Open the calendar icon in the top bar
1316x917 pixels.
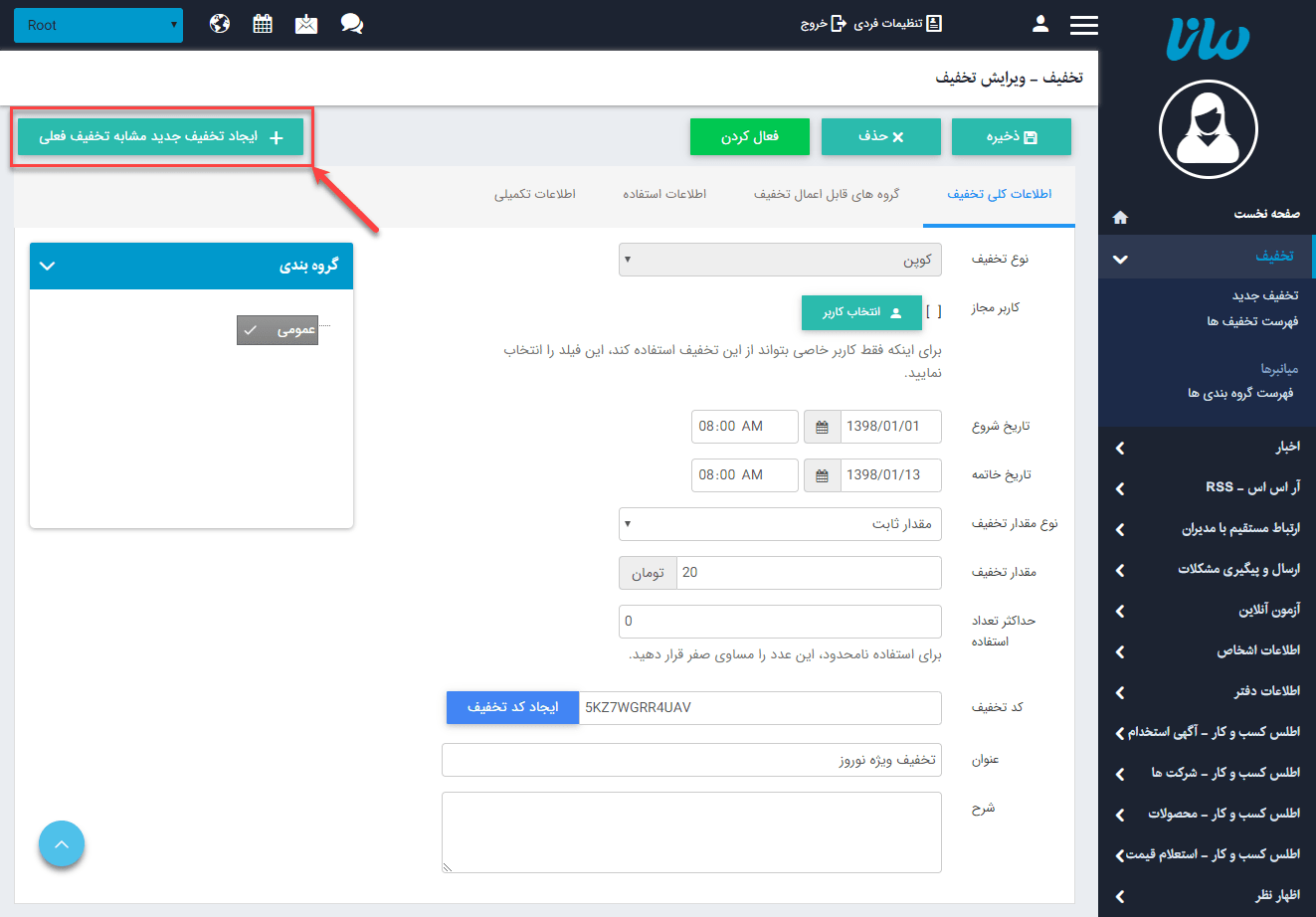pos(262,24)
